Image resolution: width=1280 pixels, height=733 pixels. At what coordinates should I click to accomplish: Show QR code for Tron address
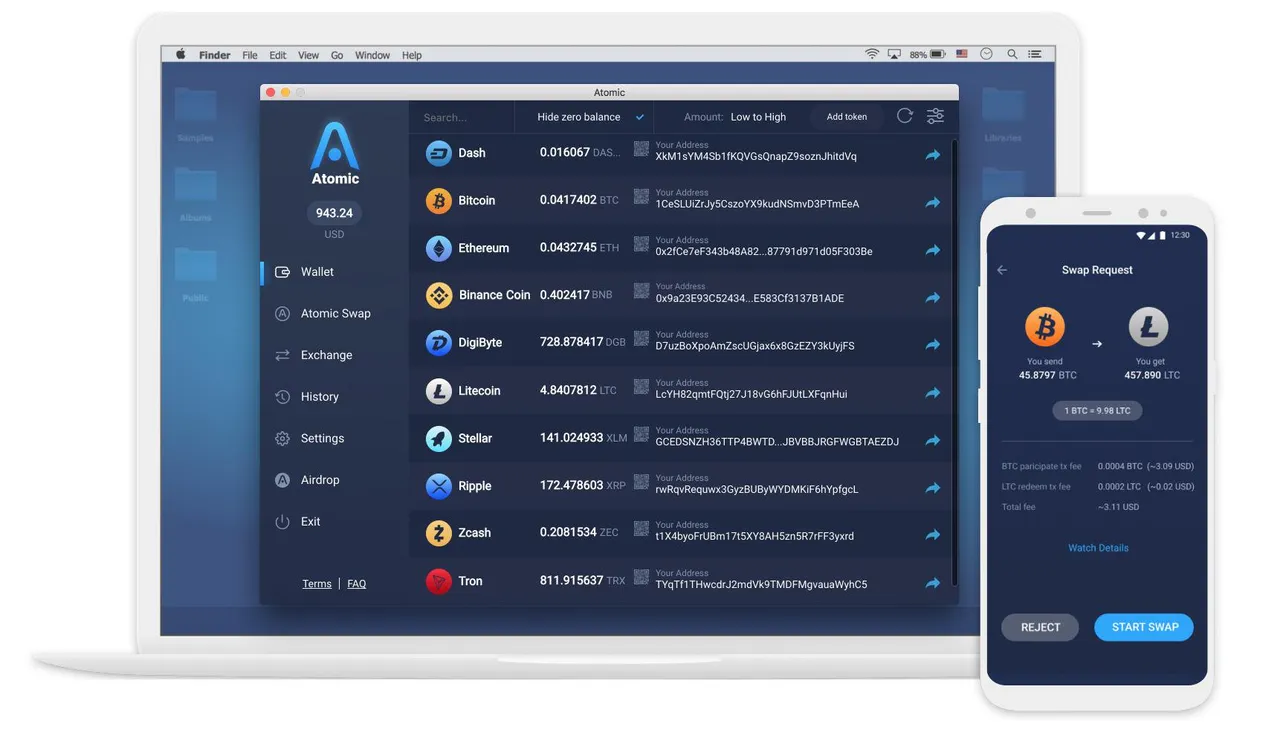click(x=642, y=577)
